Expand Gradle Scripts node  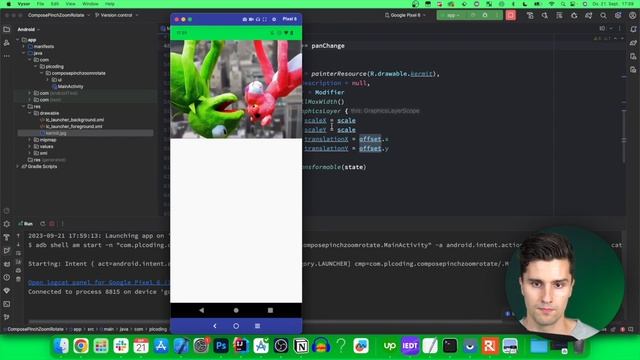(x=18, y=167)
